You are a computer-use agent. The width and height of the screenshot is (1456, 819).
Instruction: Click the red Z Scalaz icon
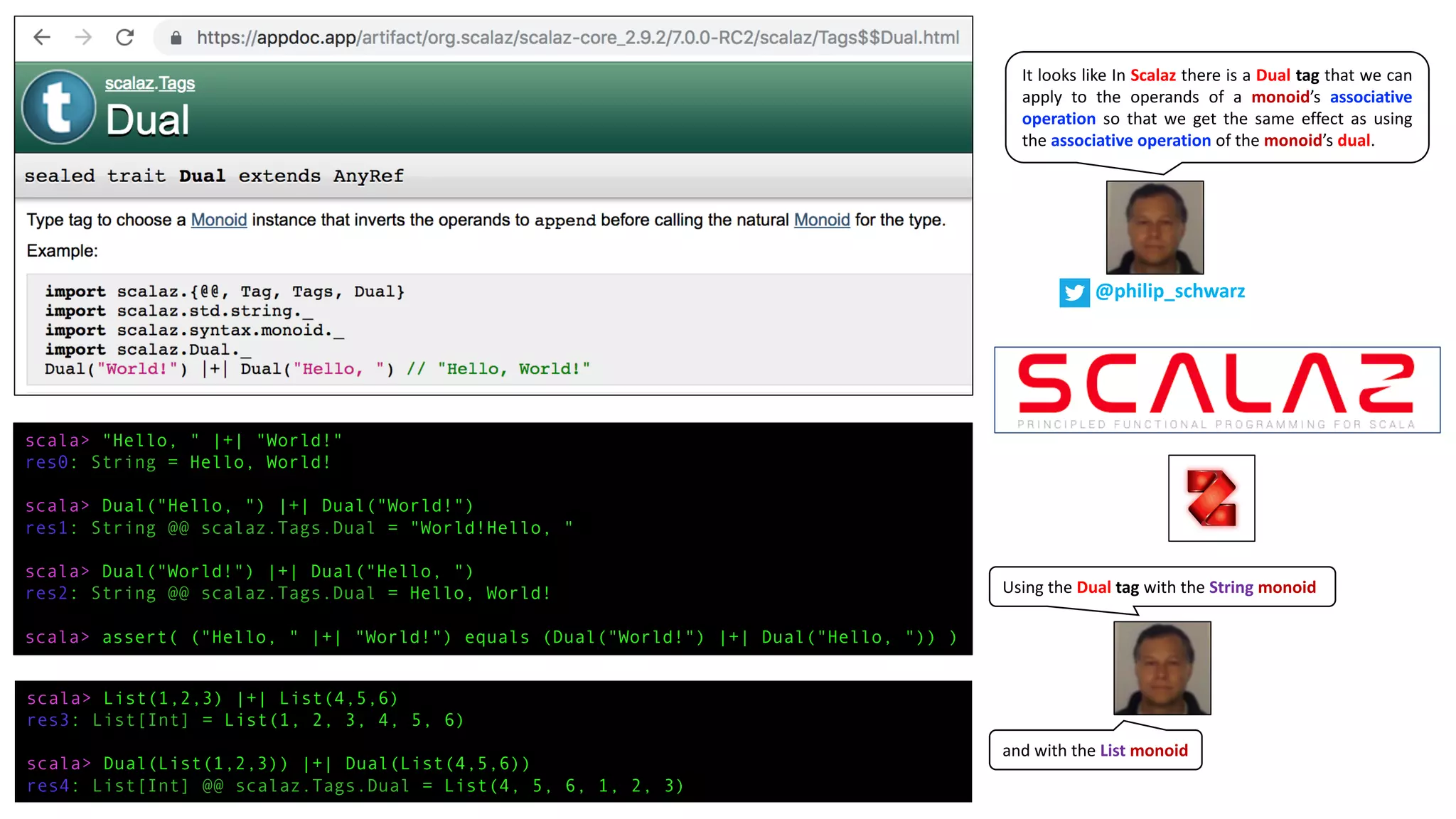1211,498
